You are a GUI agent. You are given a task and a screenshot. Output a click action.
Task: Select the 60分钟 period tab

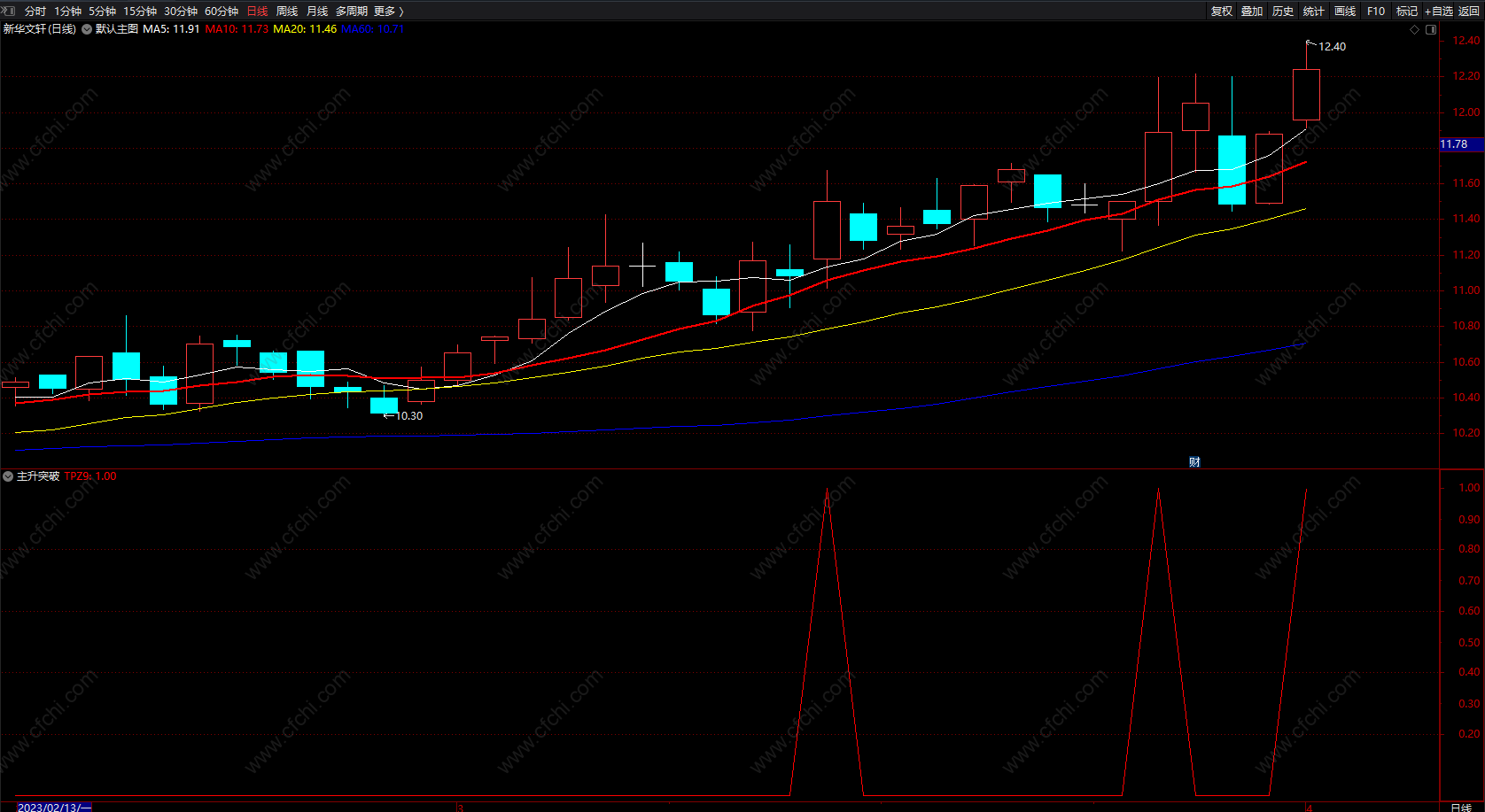point(222,11)
